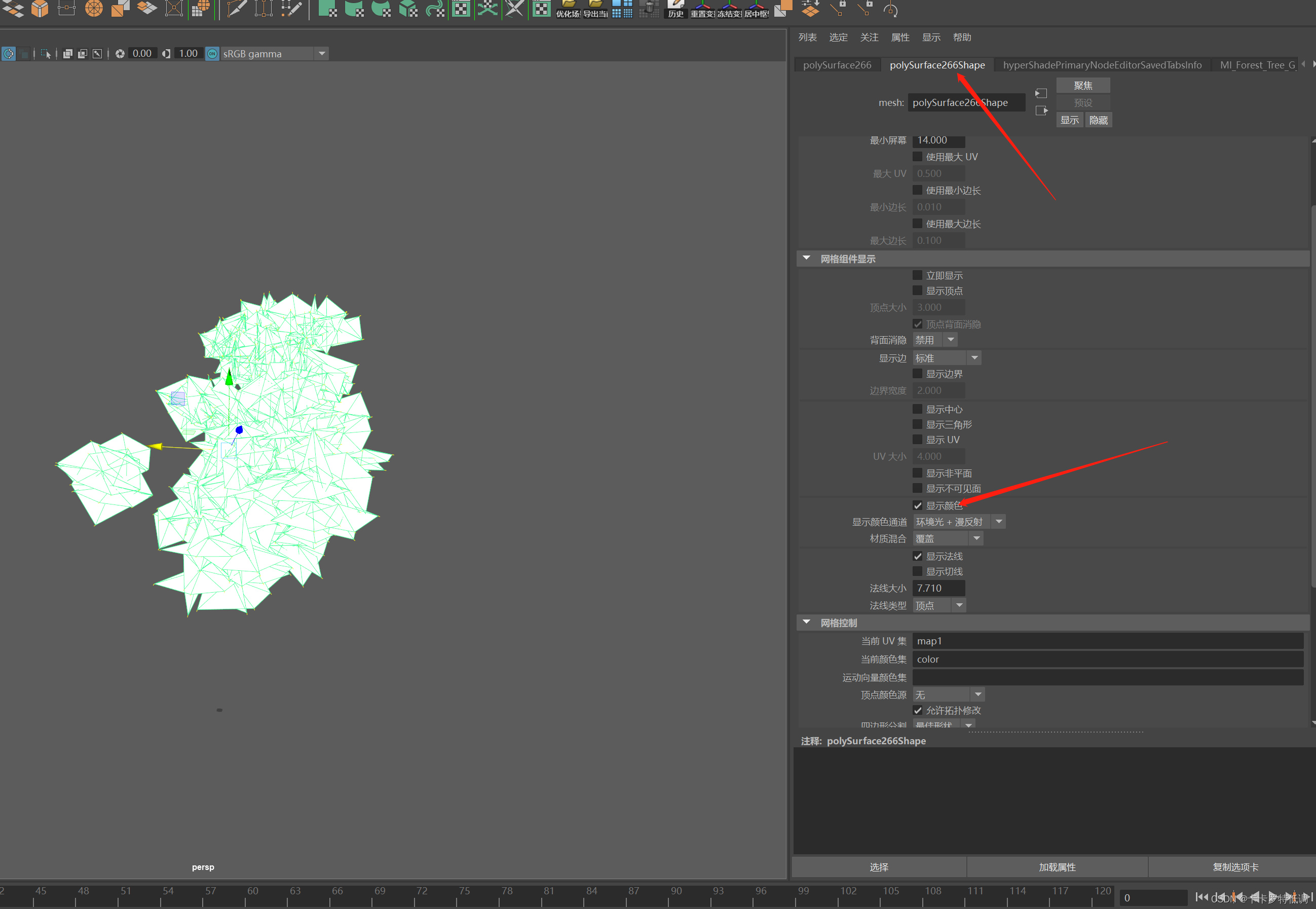Screen dimensions: 1316x909
Task: Enable the 显示顶点 checkbox
Action: click(918, 291)
